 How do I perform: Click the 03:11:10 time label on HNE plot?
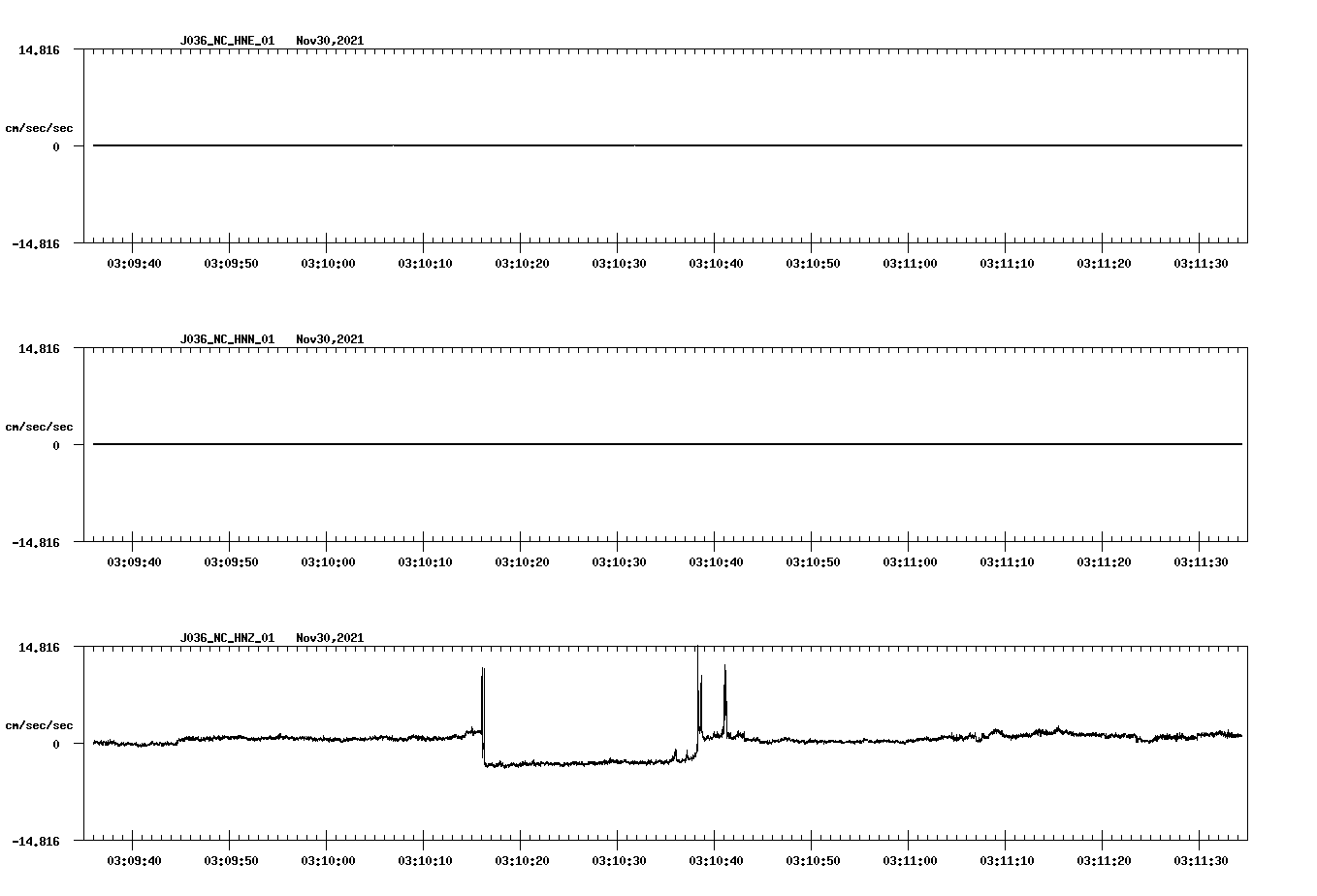click(1007, 264)
